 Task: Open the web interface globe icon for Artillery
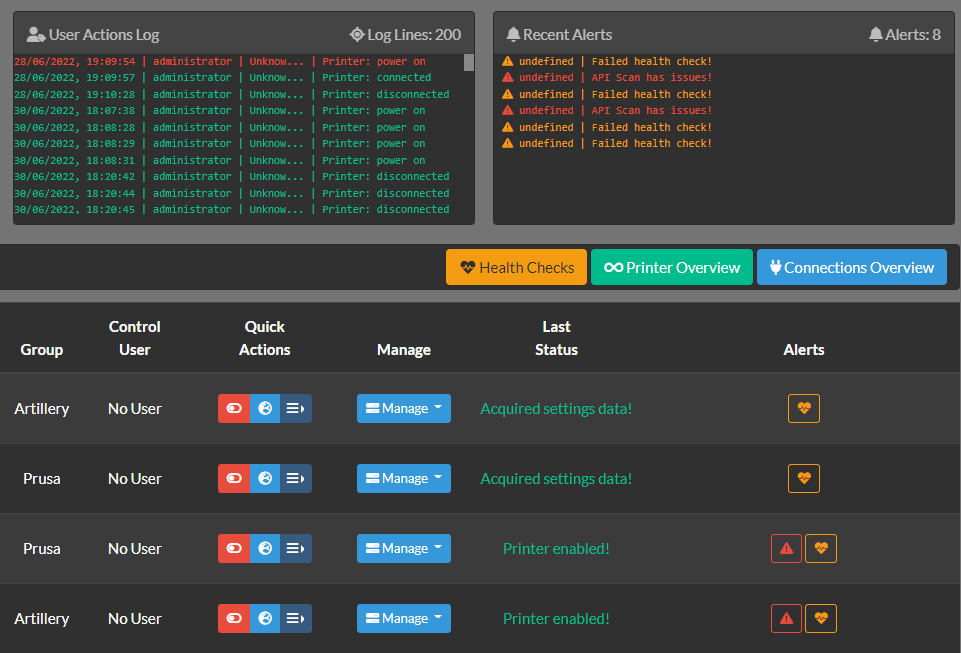pos(264,408)
